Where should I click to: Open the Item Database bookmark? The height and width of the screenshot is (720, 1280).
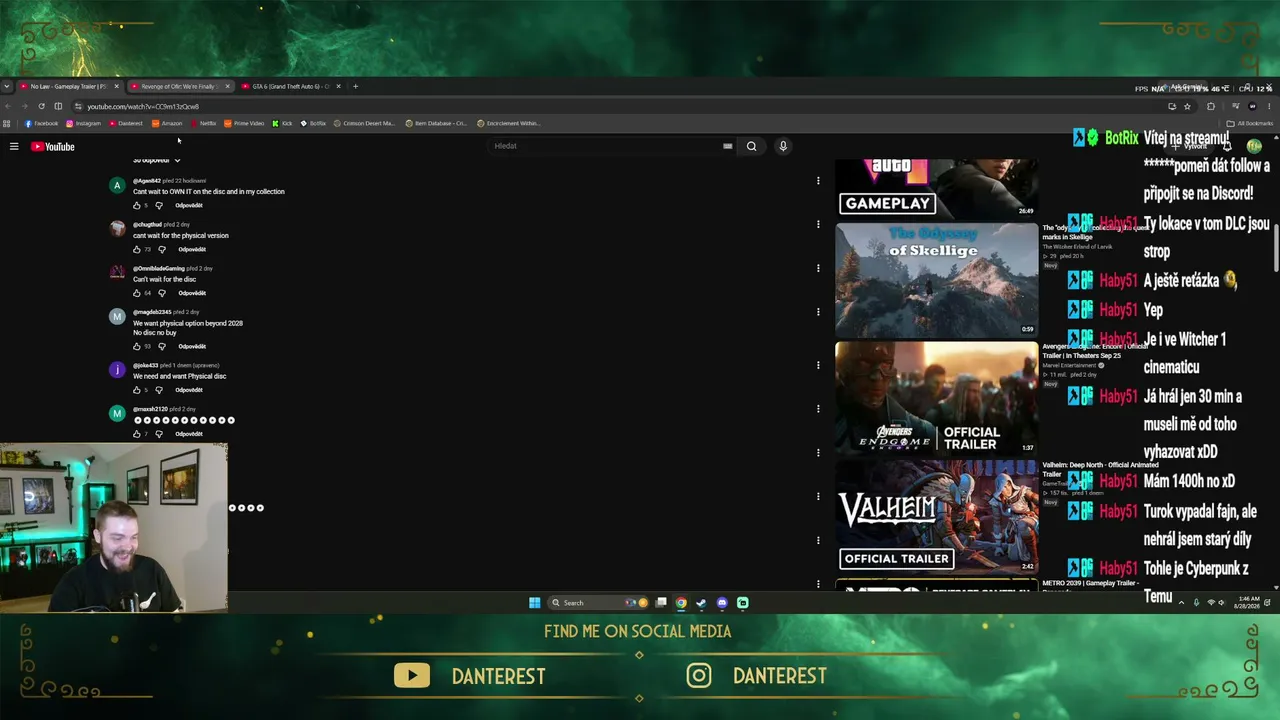tap(436, 124)
